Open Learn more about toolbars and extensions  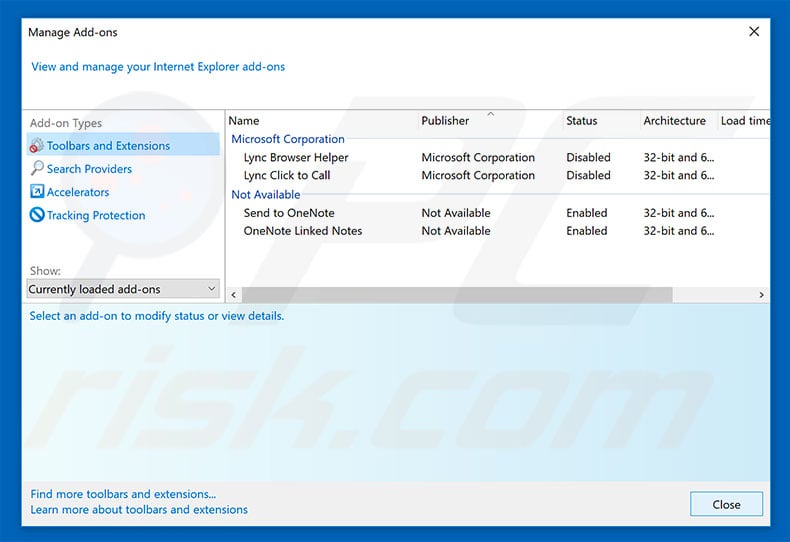pos(139,510)
